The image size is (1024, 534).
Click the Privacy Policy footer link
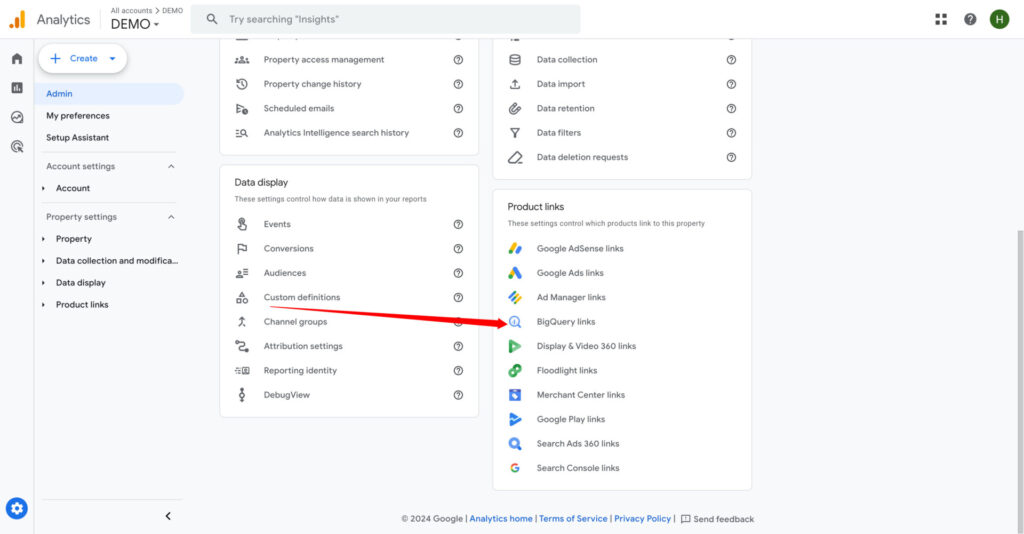pos(642,519)
